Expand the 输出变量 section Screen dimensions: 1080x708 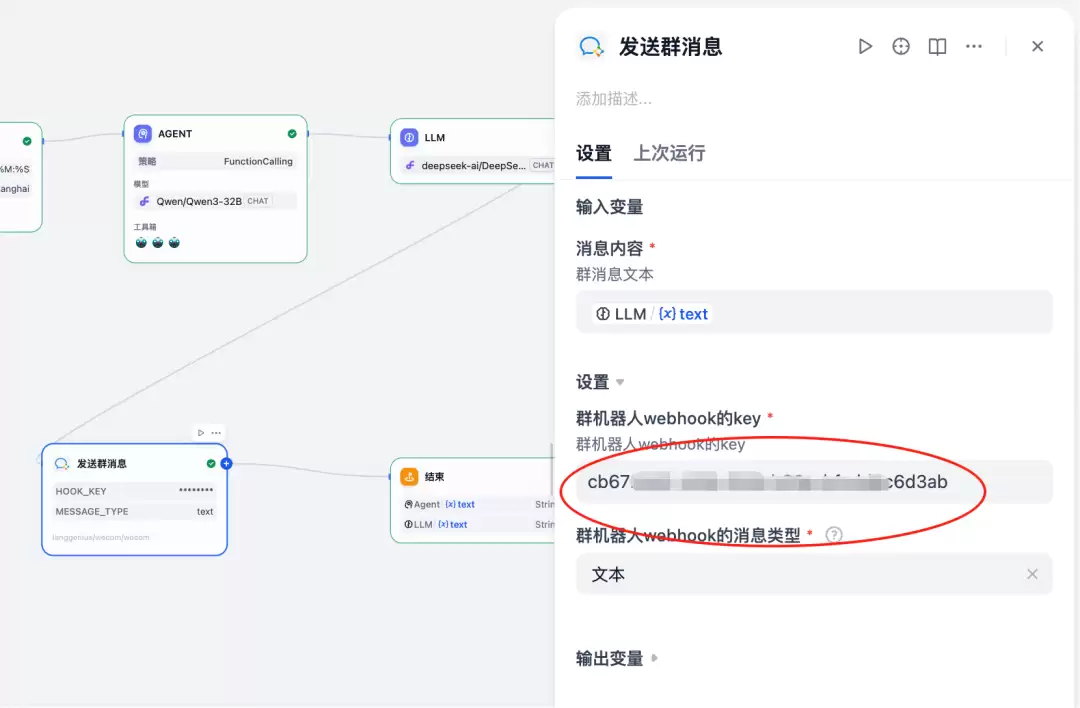654,658
